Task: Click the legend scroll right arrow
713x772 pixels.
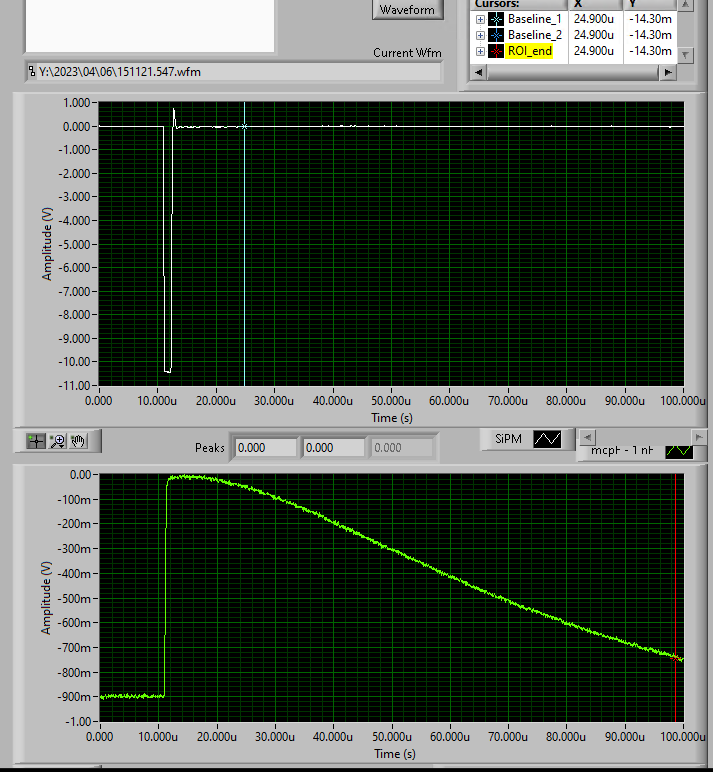Action: [698, 437]
